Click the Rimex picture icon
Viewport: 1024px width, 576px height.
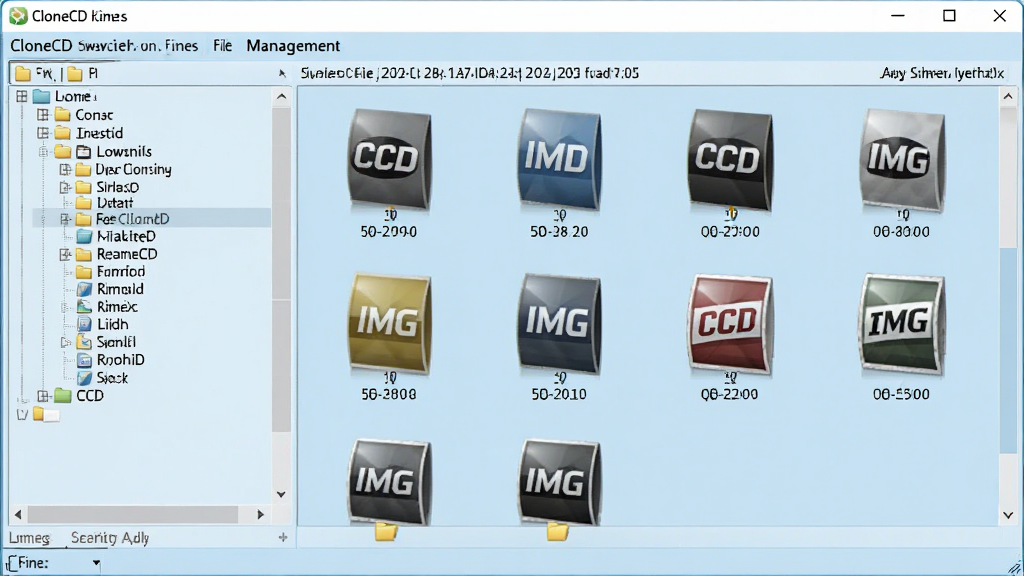tap(84, 307)
